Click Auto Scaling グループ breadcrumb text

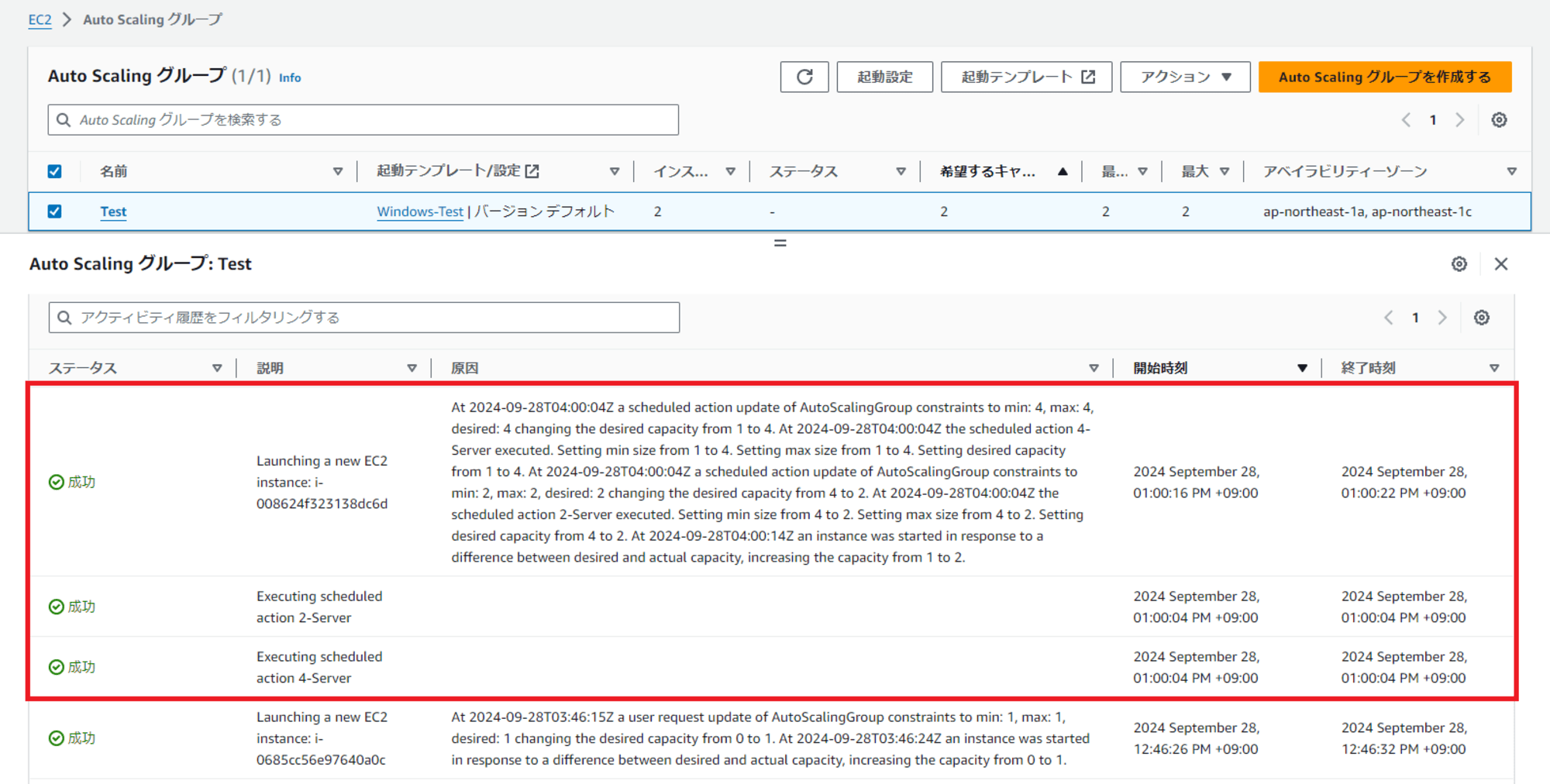pos(153,19)
